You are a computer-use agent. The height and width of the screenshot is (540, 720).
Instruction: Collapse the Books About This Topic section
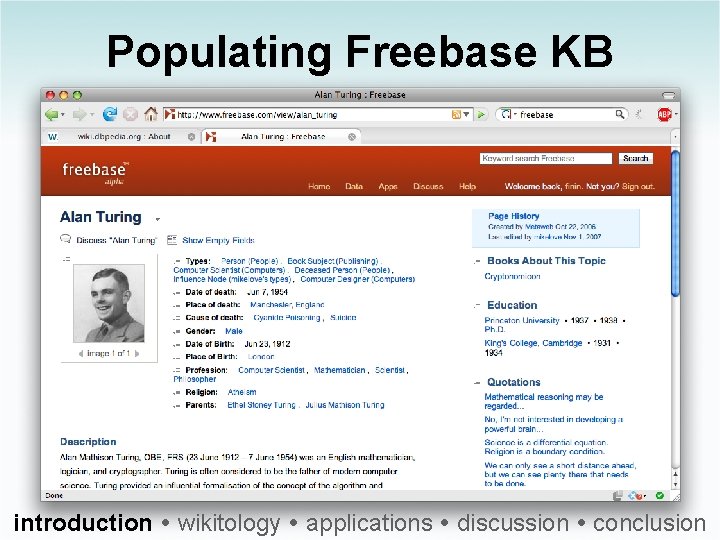(x=478, y=261)
